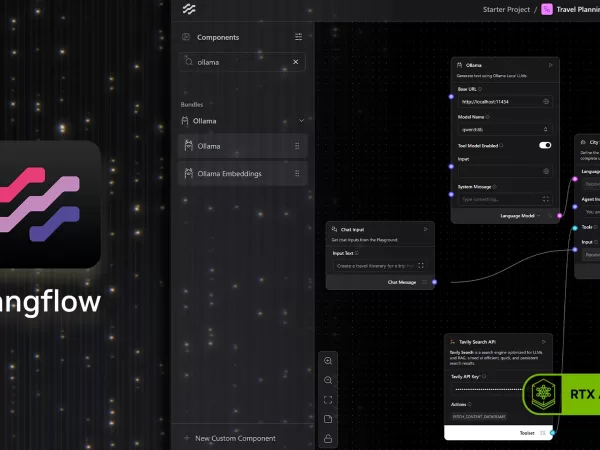Open component filter settings icon
This screenshot has height=450, width=600.
pyautogui.click(x=297, y=37)
